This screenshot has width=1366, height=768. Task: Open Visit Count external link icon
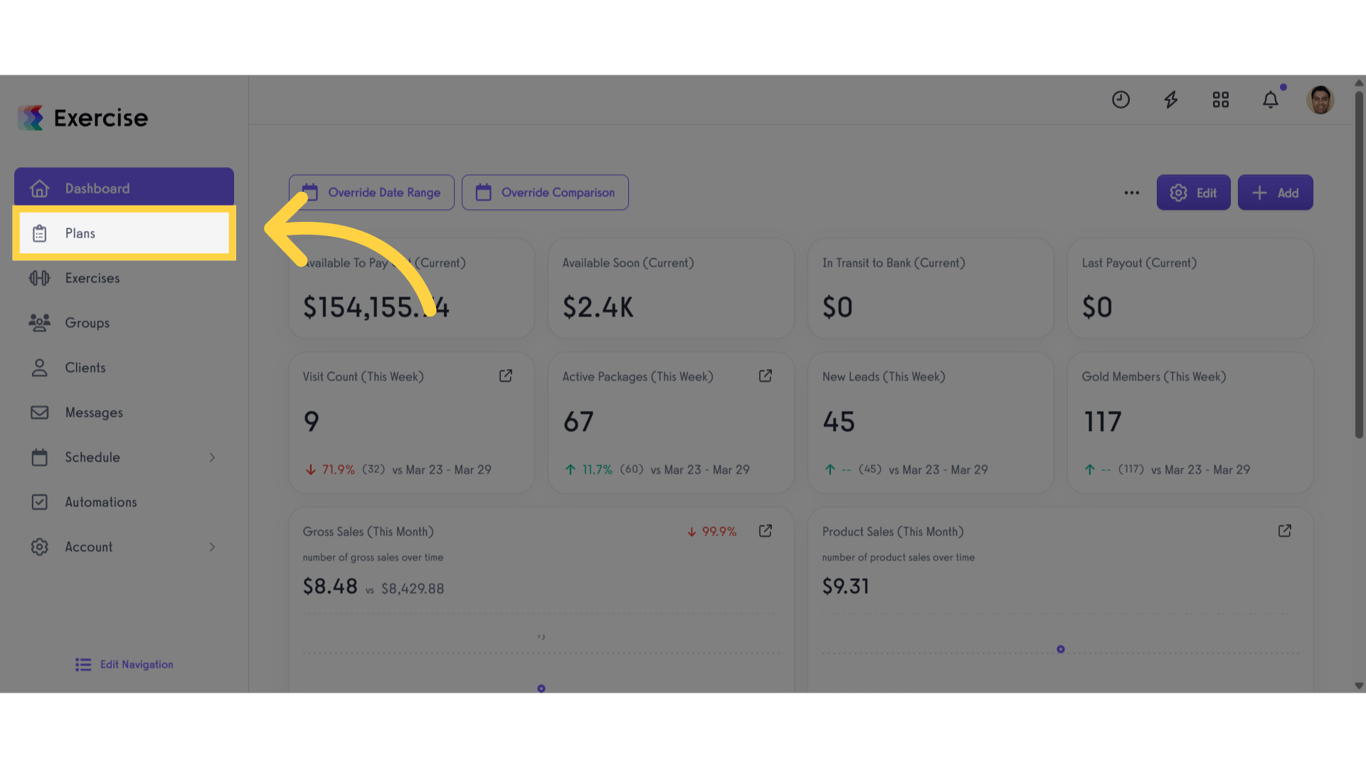pyautogui.click(x=506, y=376)
